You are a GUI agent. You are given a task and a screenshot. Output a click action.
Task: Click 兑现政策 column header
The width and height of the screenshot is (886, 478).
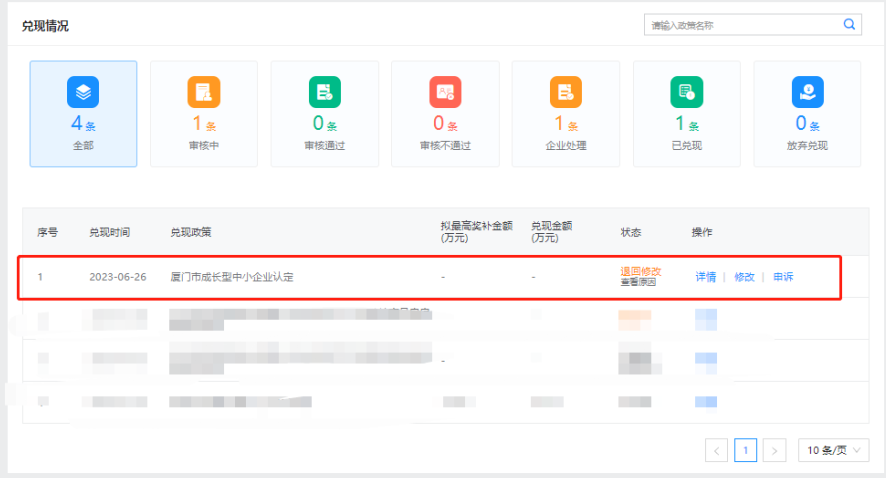tap(190, 232)
